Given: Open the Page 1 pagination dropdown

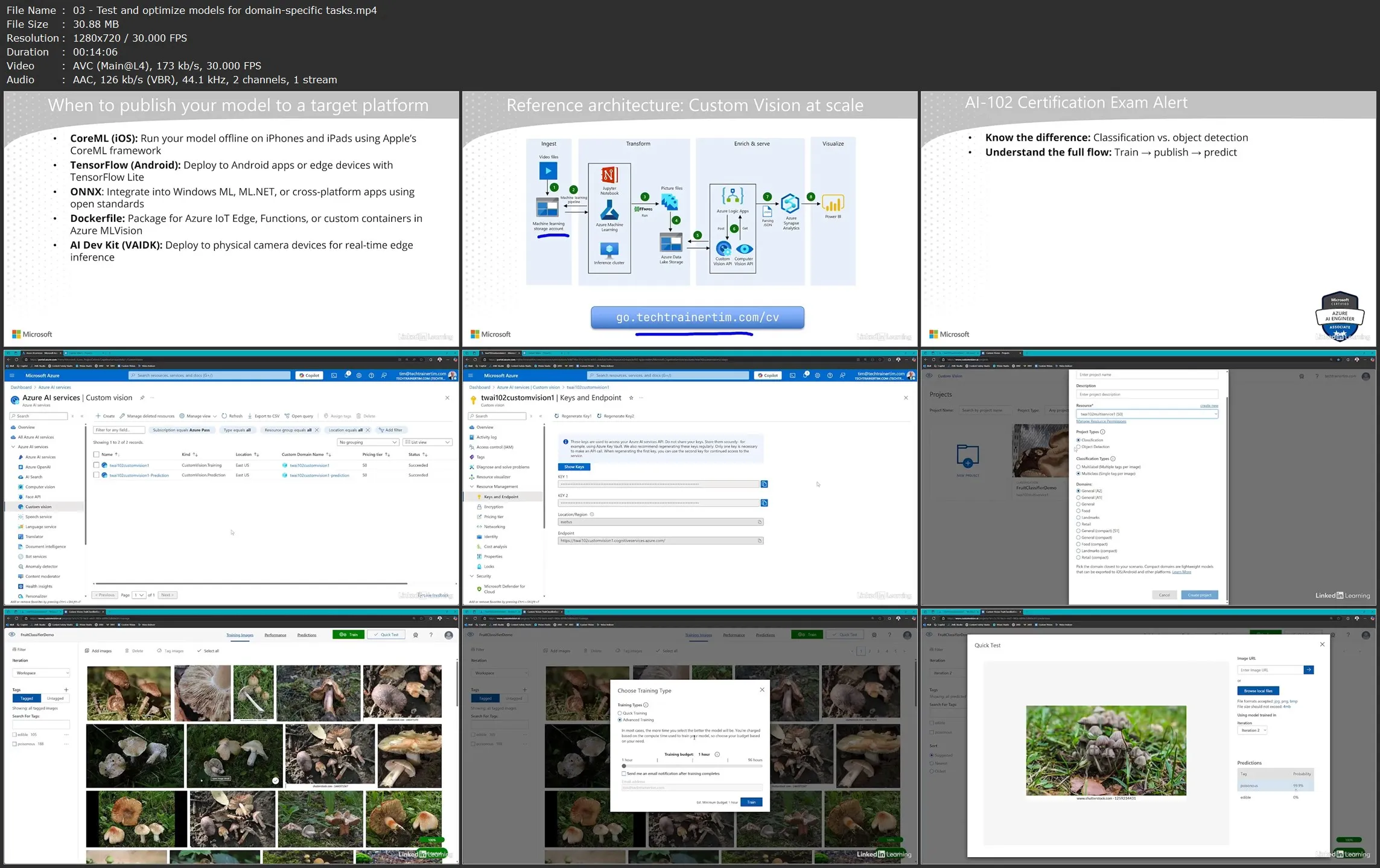Looking at the screenshot, I should [x=139, y=595].
